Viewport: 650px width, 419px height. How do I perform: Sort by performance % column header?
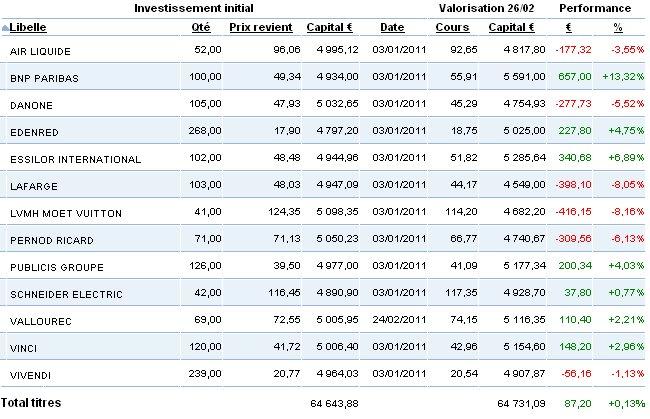[618, 27]
